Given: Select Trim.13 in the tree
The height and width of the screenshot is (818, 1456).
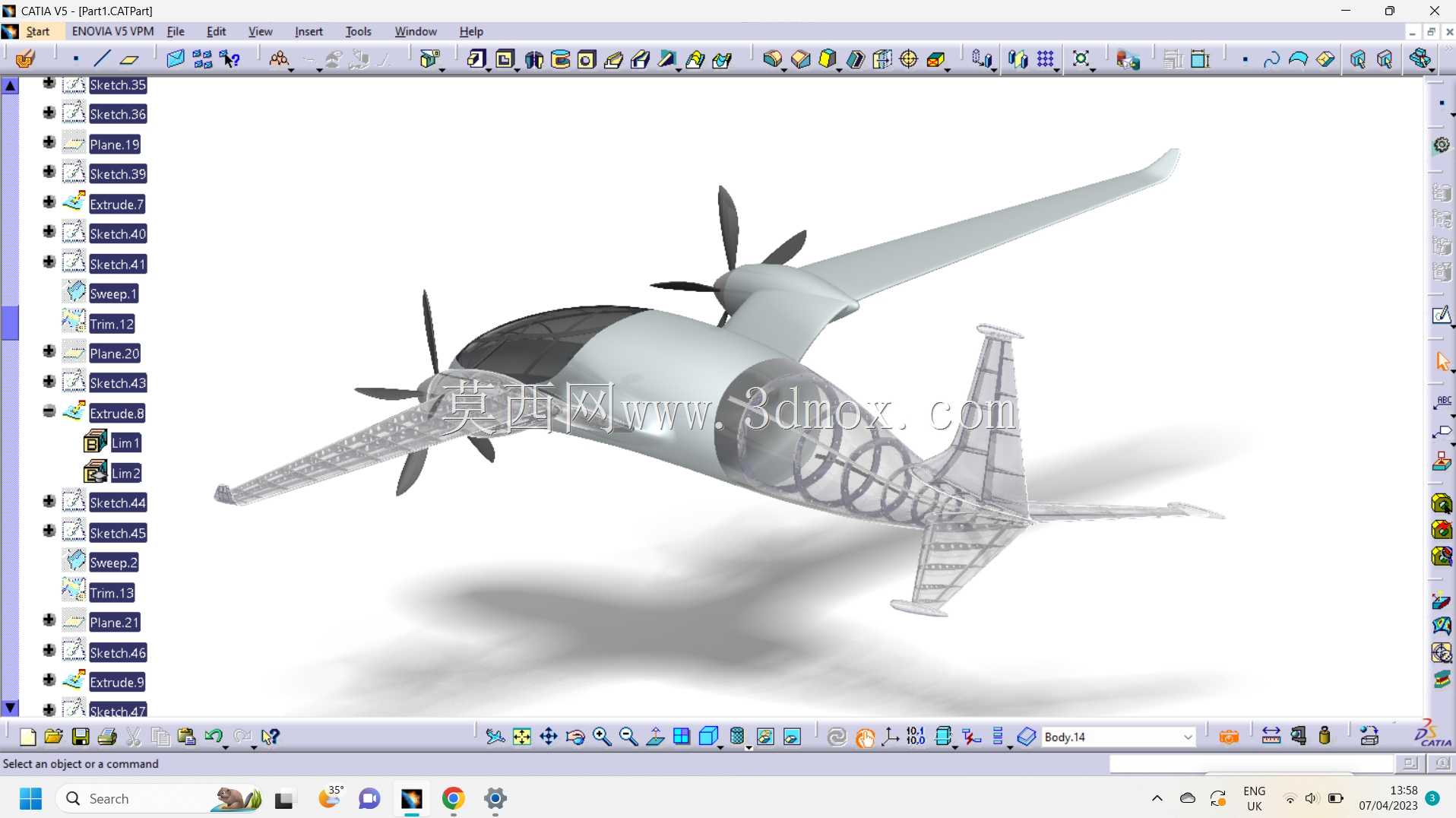Looking at the screenshot, I should pos(112,593).
